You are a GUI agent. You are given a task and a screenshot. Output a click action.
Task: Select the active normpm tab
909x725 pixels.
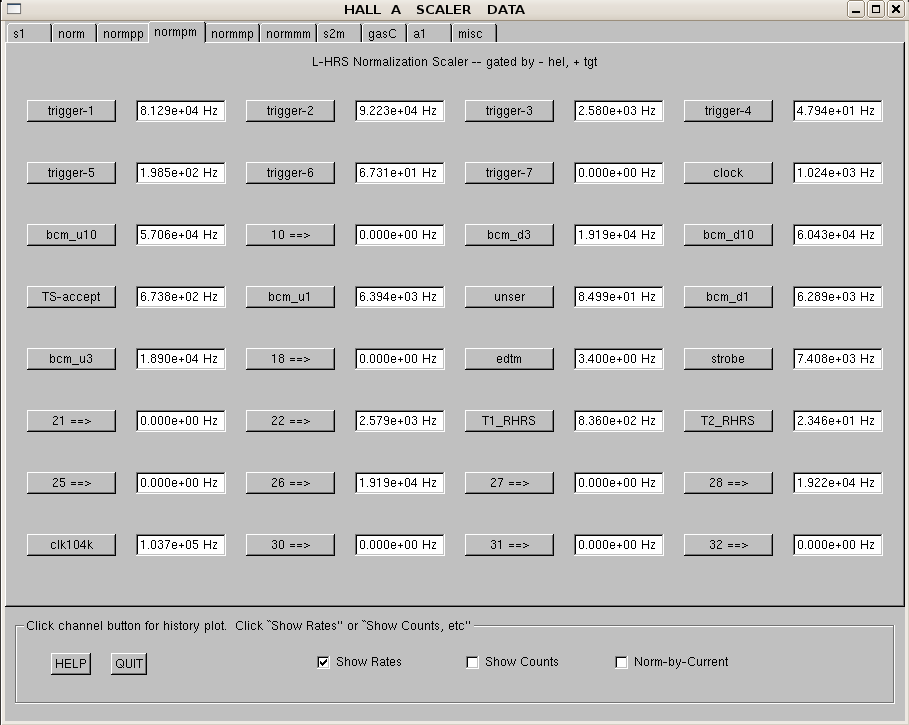(x=177, y=32)
